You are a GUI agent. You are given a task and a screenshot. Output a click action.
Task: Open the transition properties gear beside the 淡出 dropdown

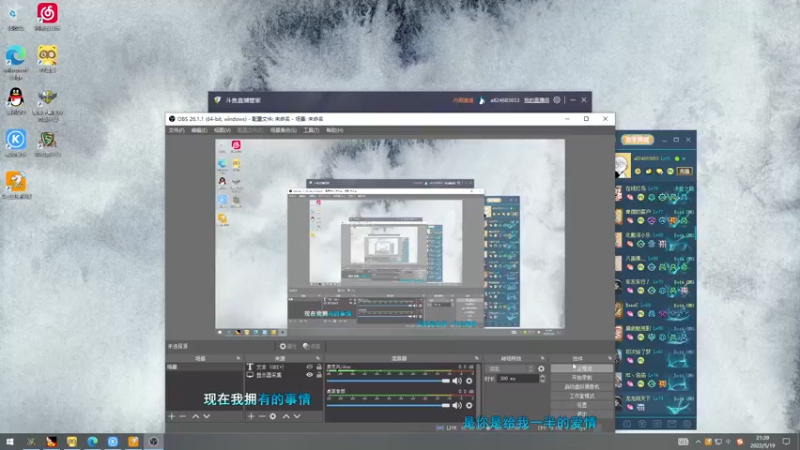pyautogui.click(x=541, y=368)
